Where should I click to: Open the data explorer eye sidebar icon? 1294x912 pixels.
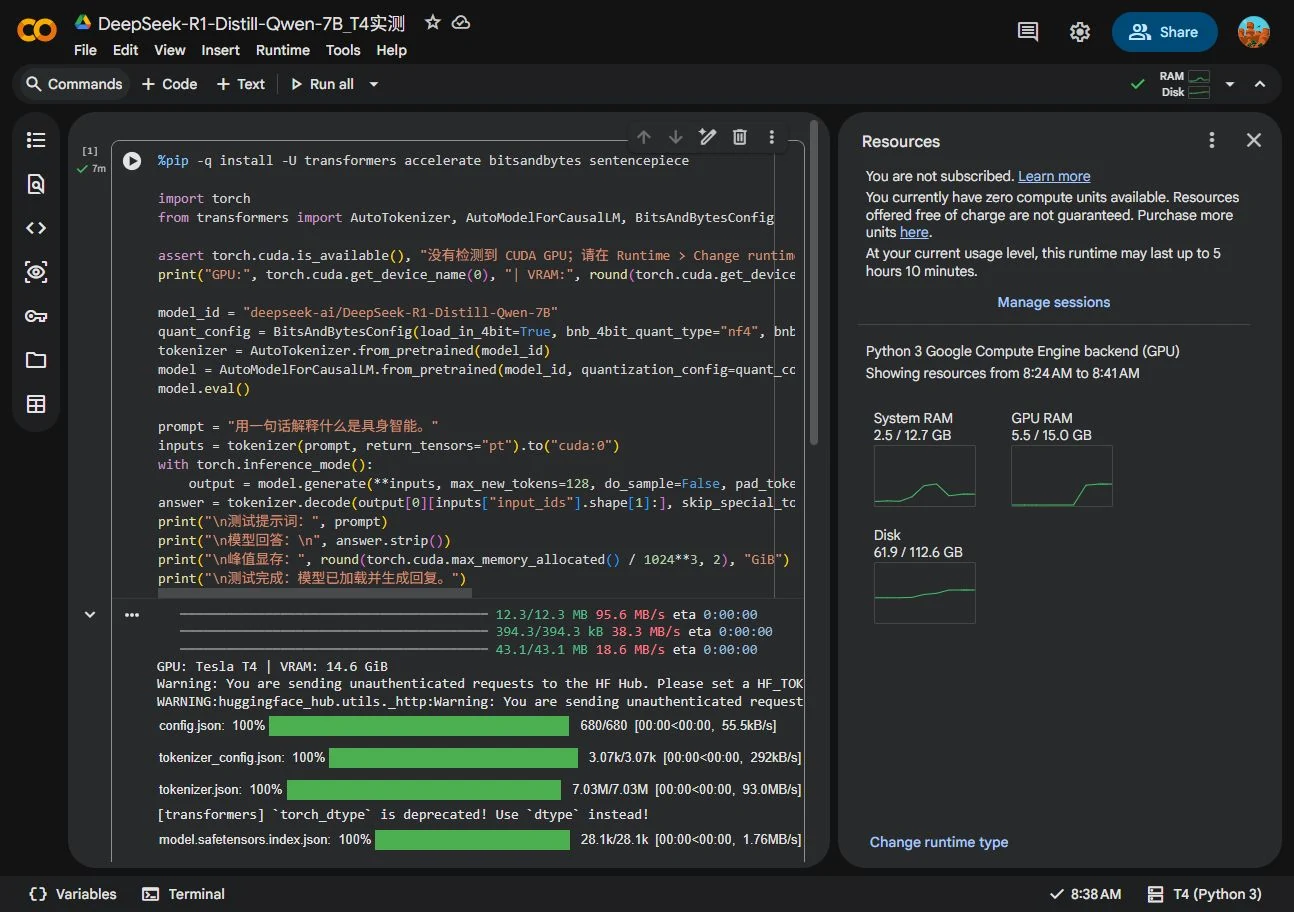(36, 272)
